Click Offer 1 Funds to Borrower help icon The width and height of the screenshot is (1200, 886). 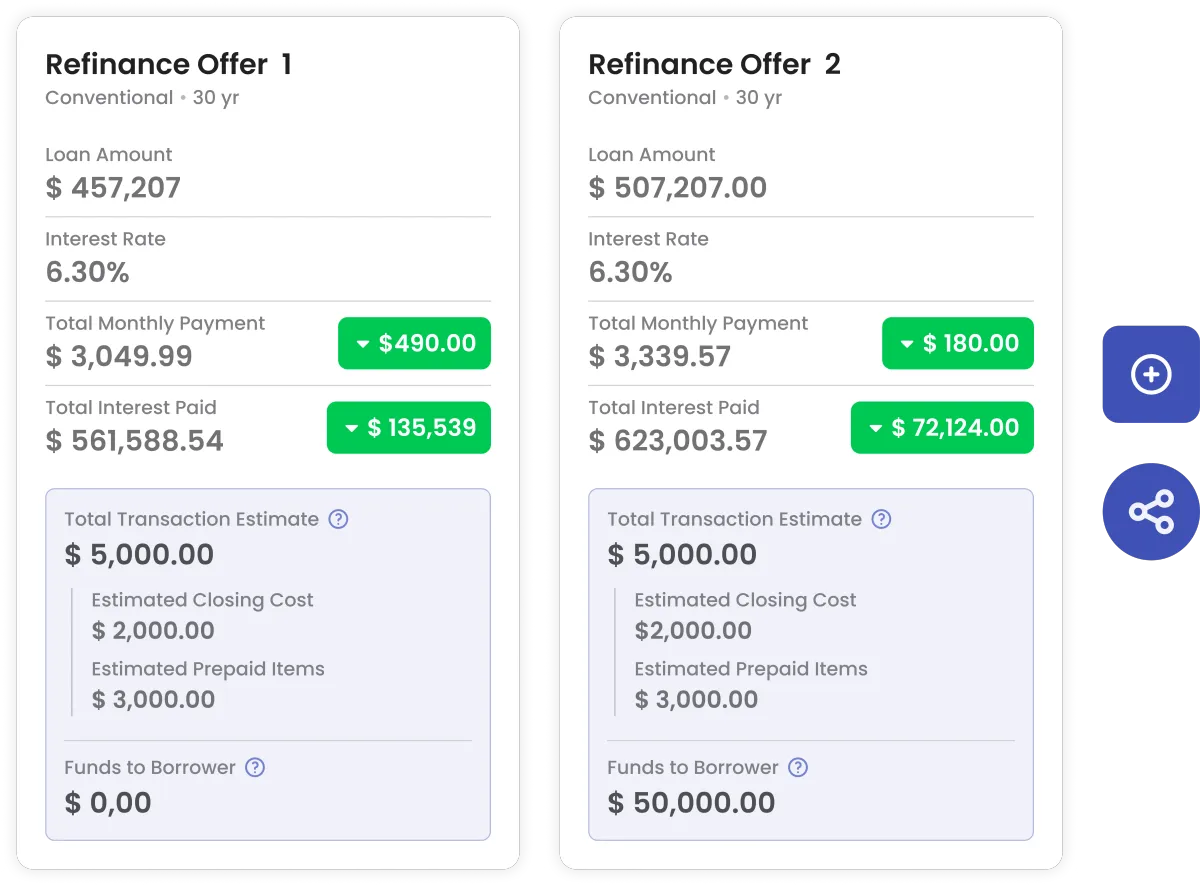tap(255, 767)
